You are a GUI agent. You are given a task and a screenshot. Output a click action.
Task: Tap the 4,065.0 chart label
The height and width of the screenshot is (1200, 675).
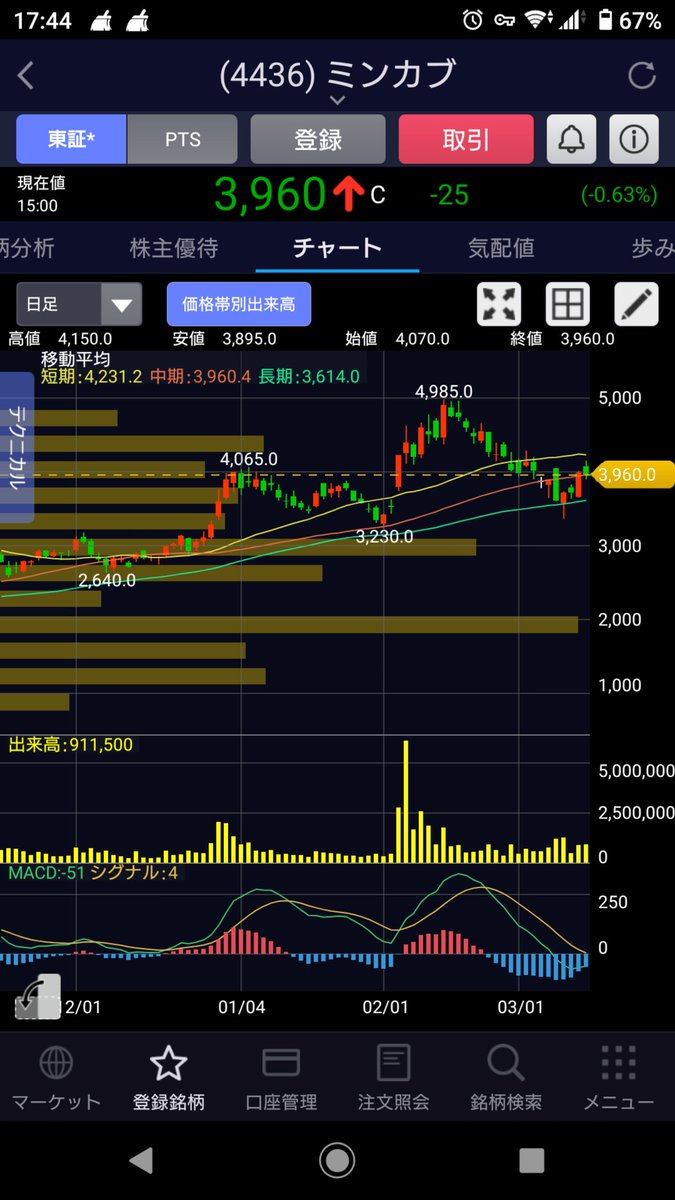pos(249,459)
